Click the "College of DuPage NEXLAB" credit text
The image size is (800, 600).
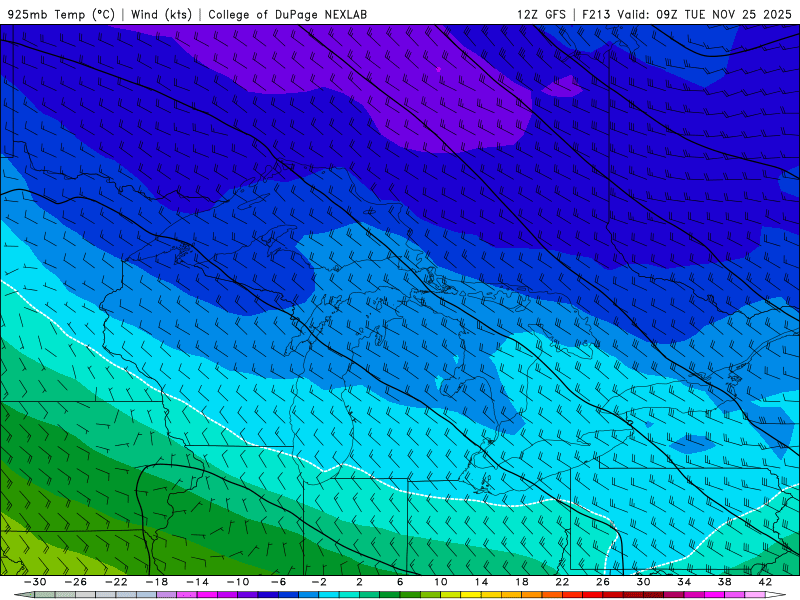pyautogui.click(x=287, y=14)
